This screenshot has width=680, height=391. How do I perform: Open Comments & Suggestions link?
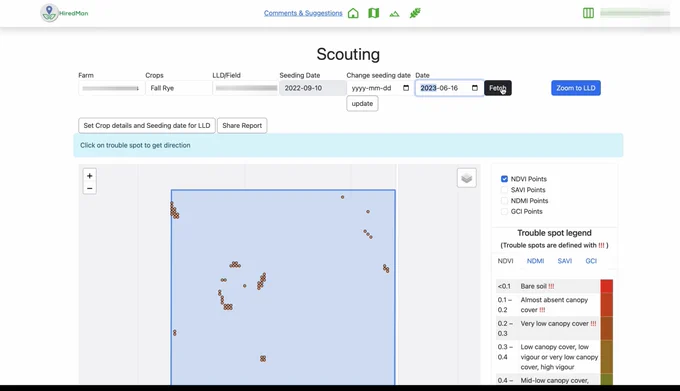point(303,13)
